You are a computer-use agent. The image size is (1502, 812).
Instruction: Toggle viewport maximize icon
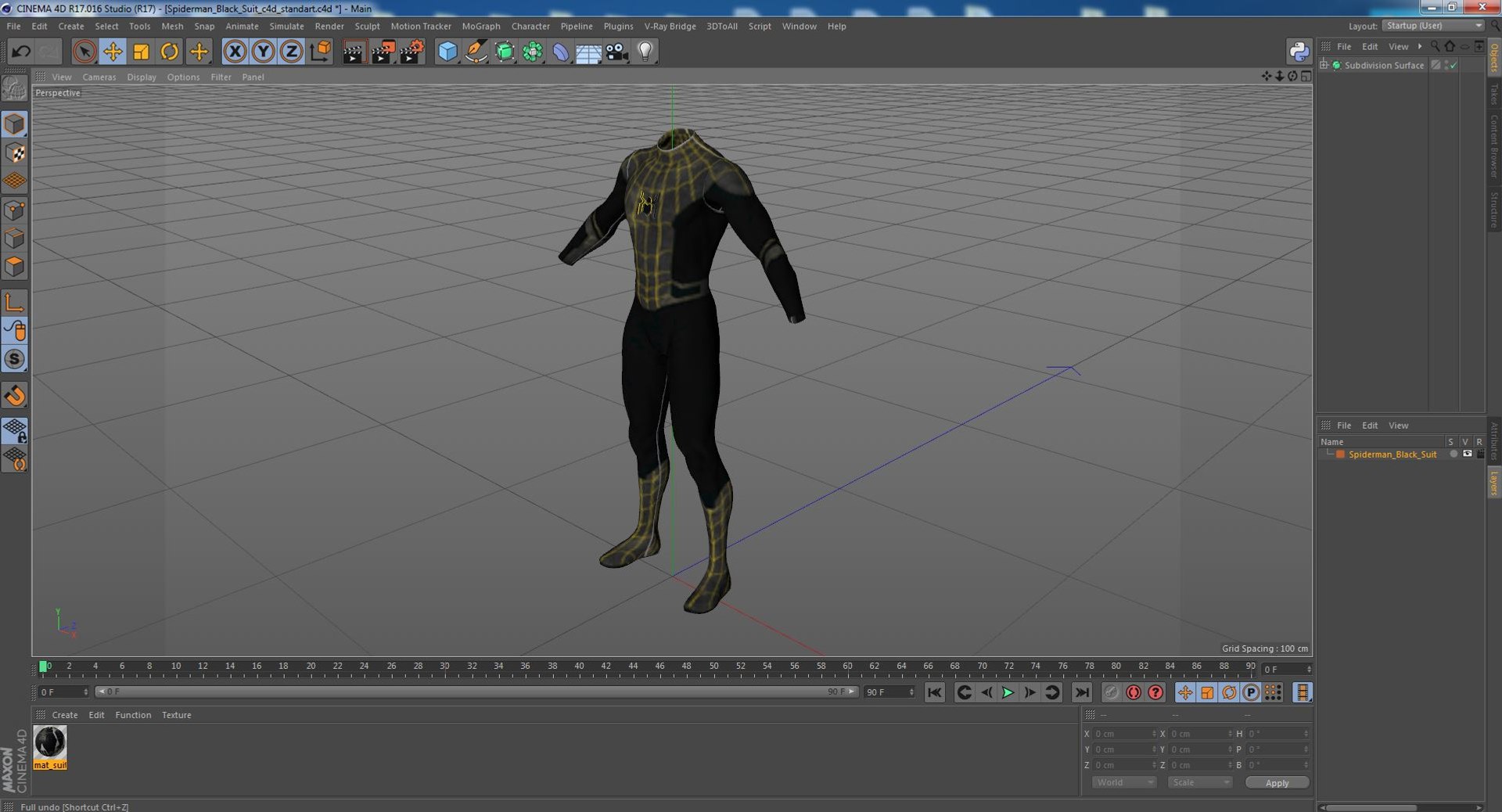1306,76
